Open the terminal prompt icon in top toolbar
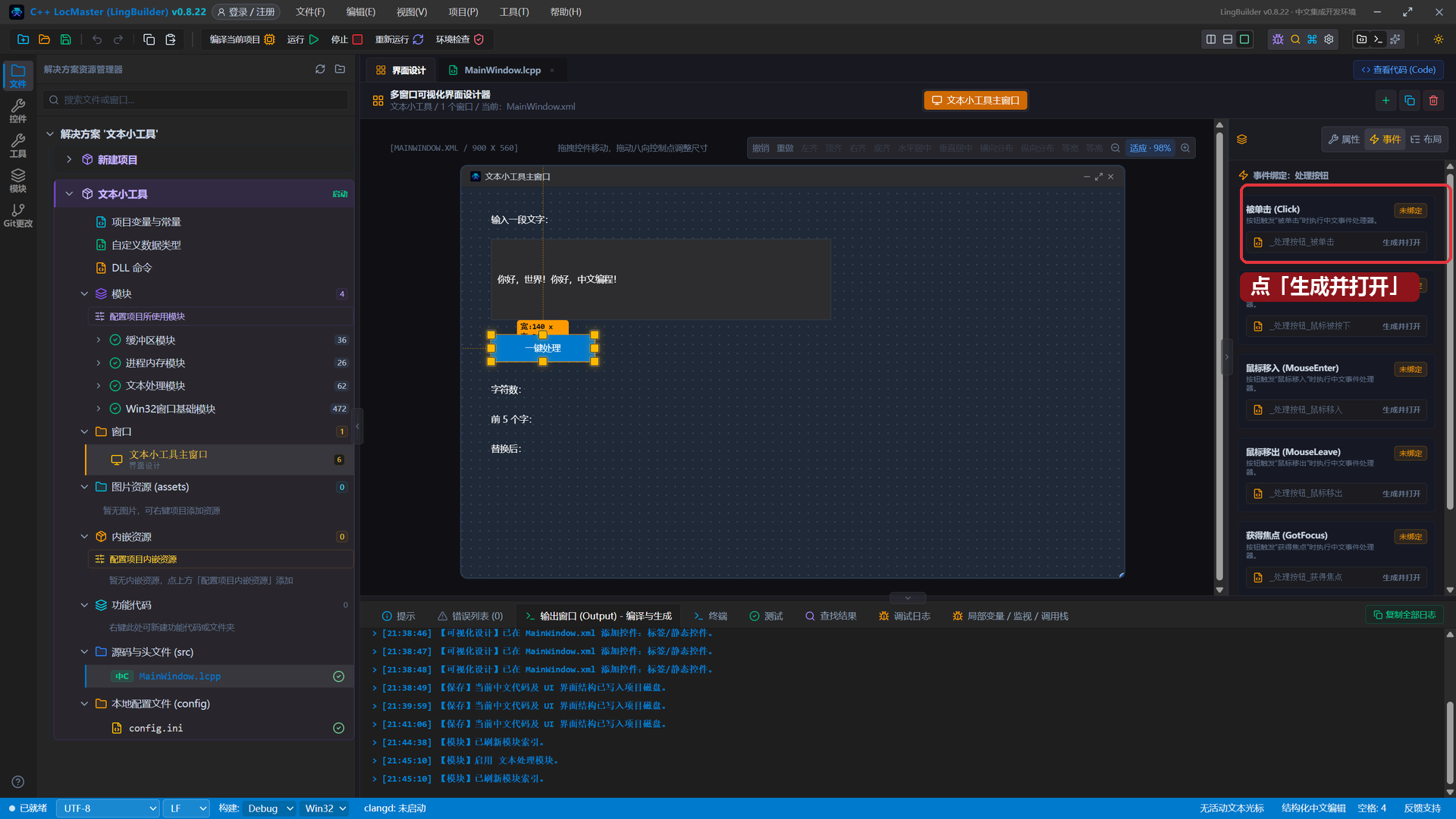The image size is (1456, 819). point(1379,39)
